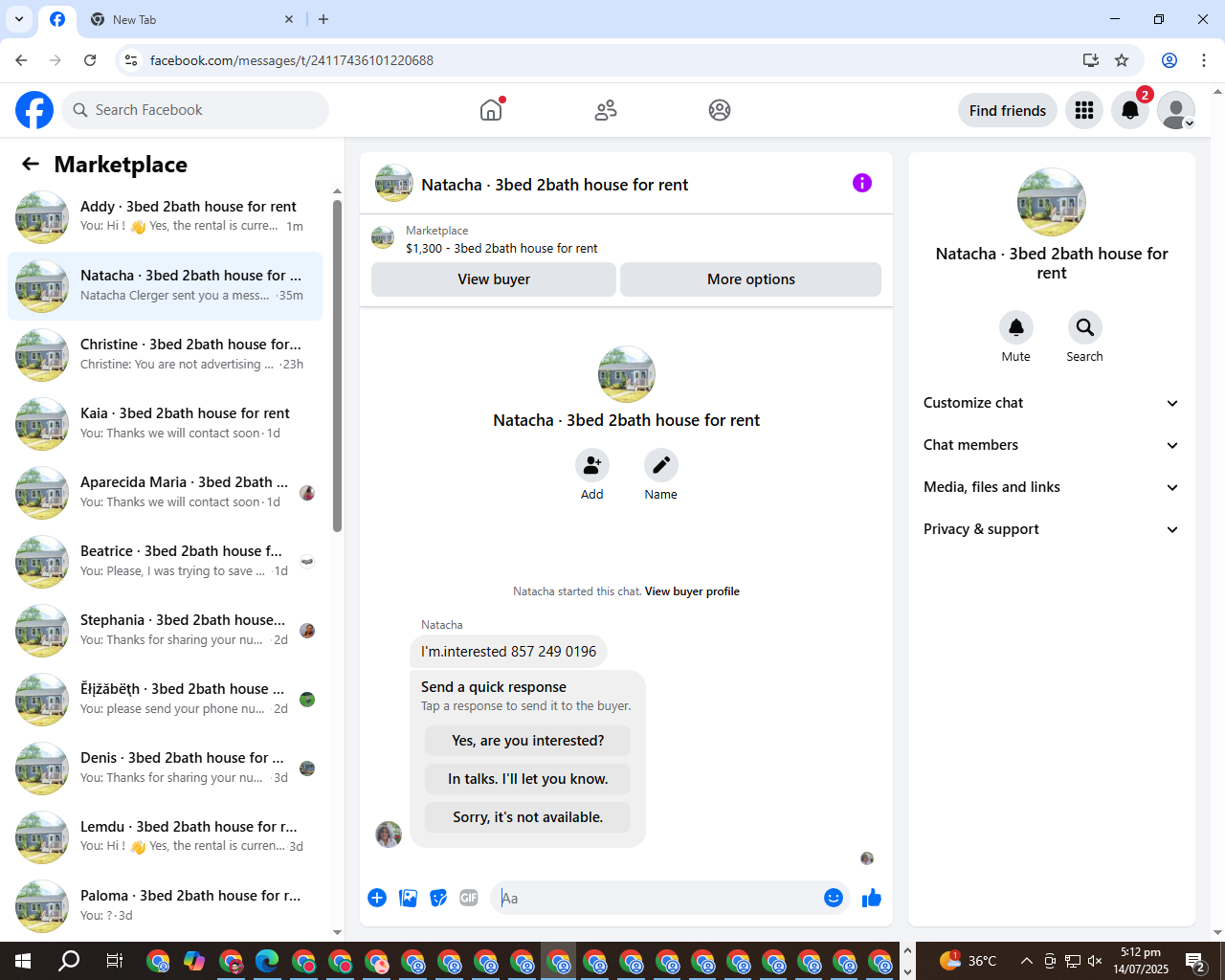Open Windows notification center
This screenshot has height=980, width=1225.
[x=1195, y=962]
